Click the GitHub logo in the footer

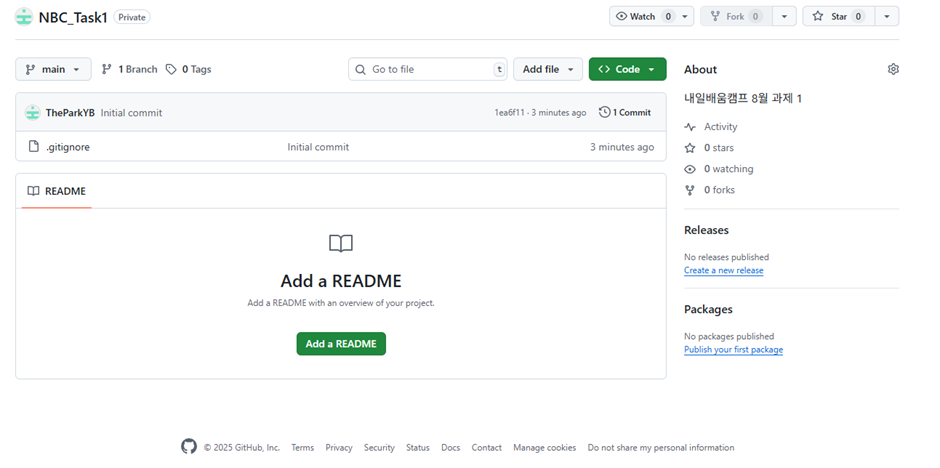click(x=189, y=446)
